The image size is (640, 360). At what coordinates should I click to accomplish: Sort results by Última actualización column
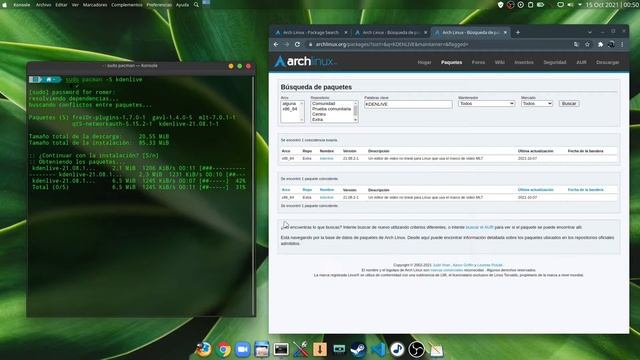[536, 190]
